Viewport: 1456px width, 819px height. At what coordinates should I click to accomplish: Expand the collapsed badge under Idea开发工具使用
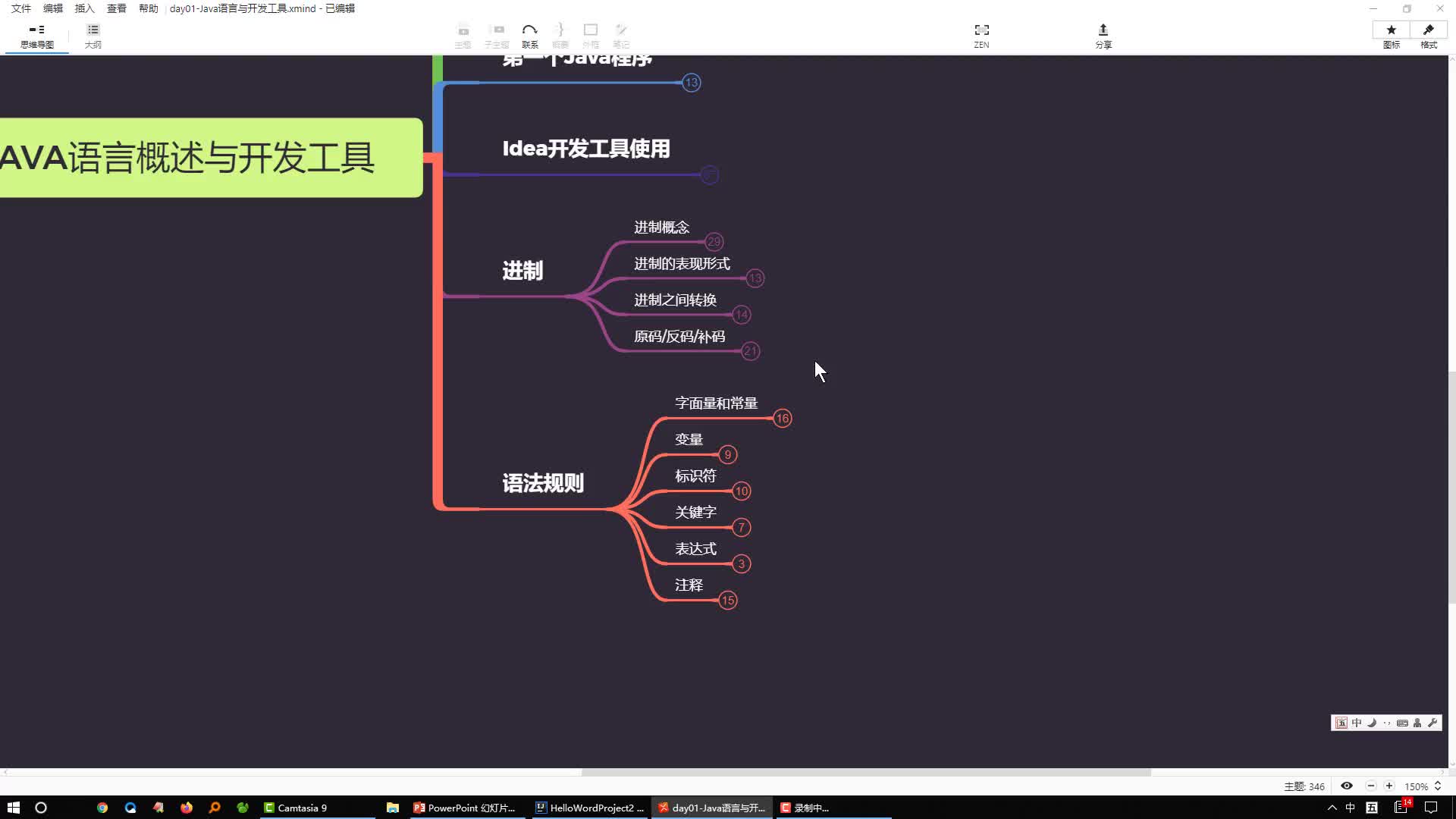709,175
